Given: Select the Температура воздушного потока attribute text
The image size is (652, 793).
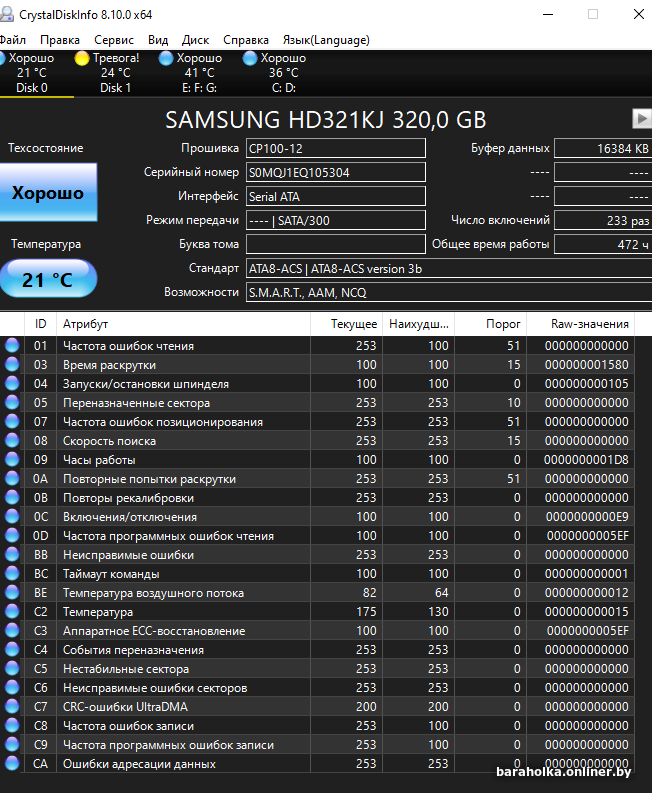Looking at the screenshot, I should pyautogui.click(x=153, y=593).
